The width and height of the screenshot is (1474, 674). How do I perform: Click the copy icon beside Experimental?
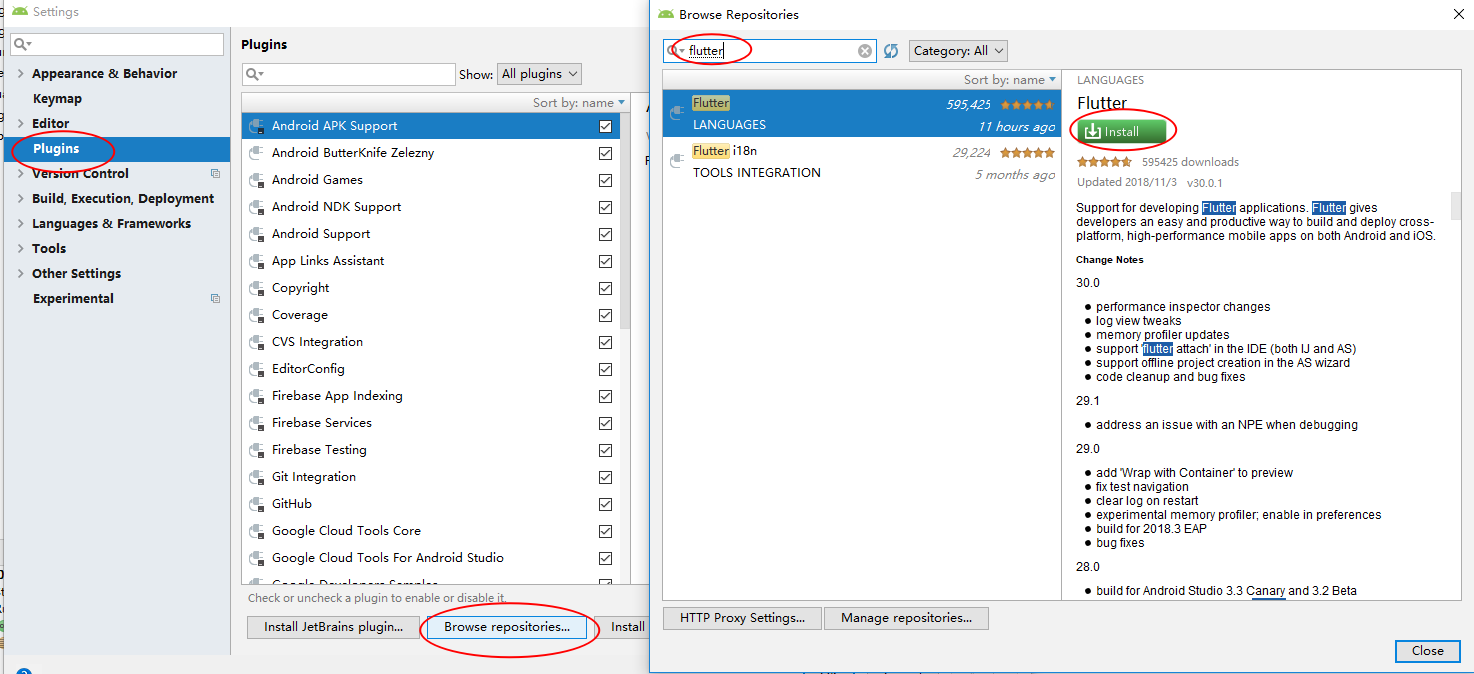coord(215,298)
